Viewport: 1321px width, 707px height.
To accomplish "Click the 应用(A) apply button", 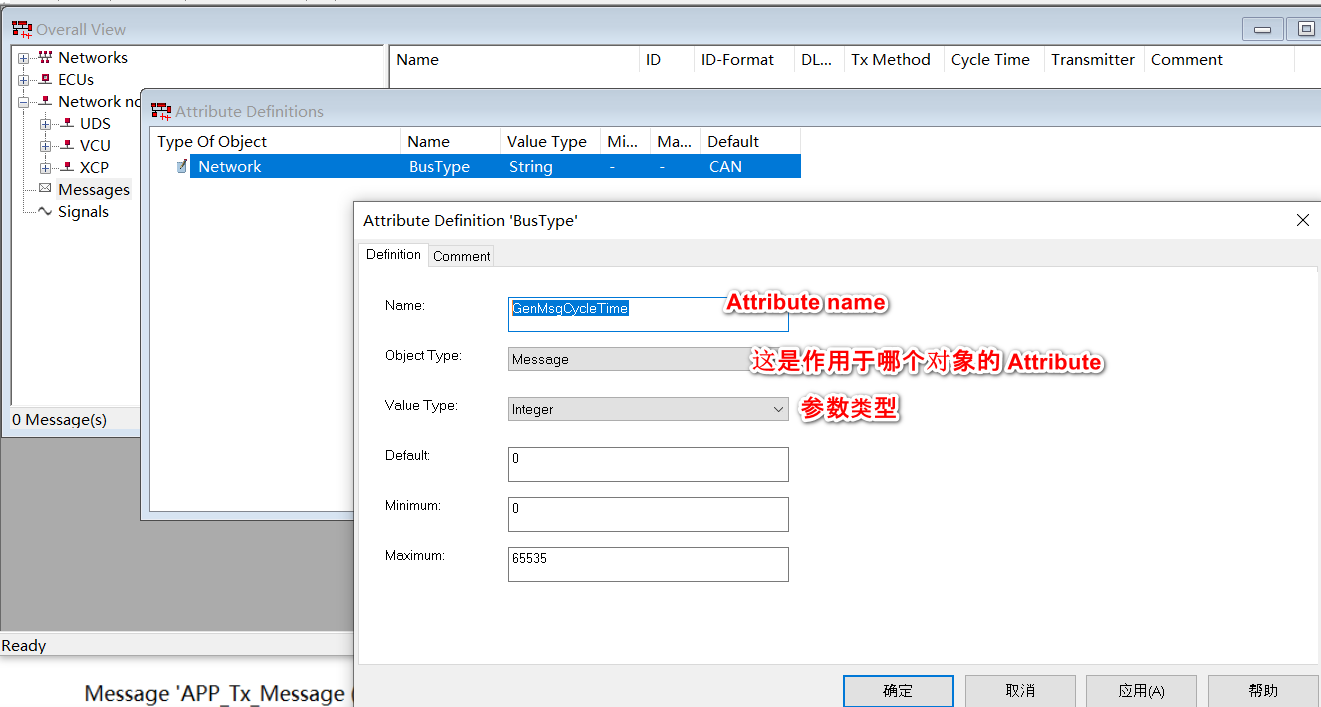I will pyautogui.click(x=1140, y=691).
